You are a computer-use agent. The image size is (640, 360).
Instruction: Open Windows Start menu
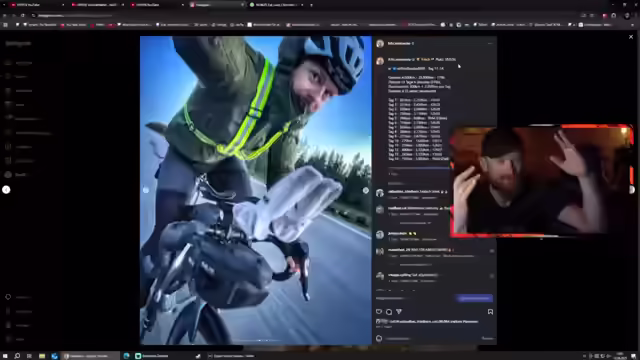click(6, 356)
